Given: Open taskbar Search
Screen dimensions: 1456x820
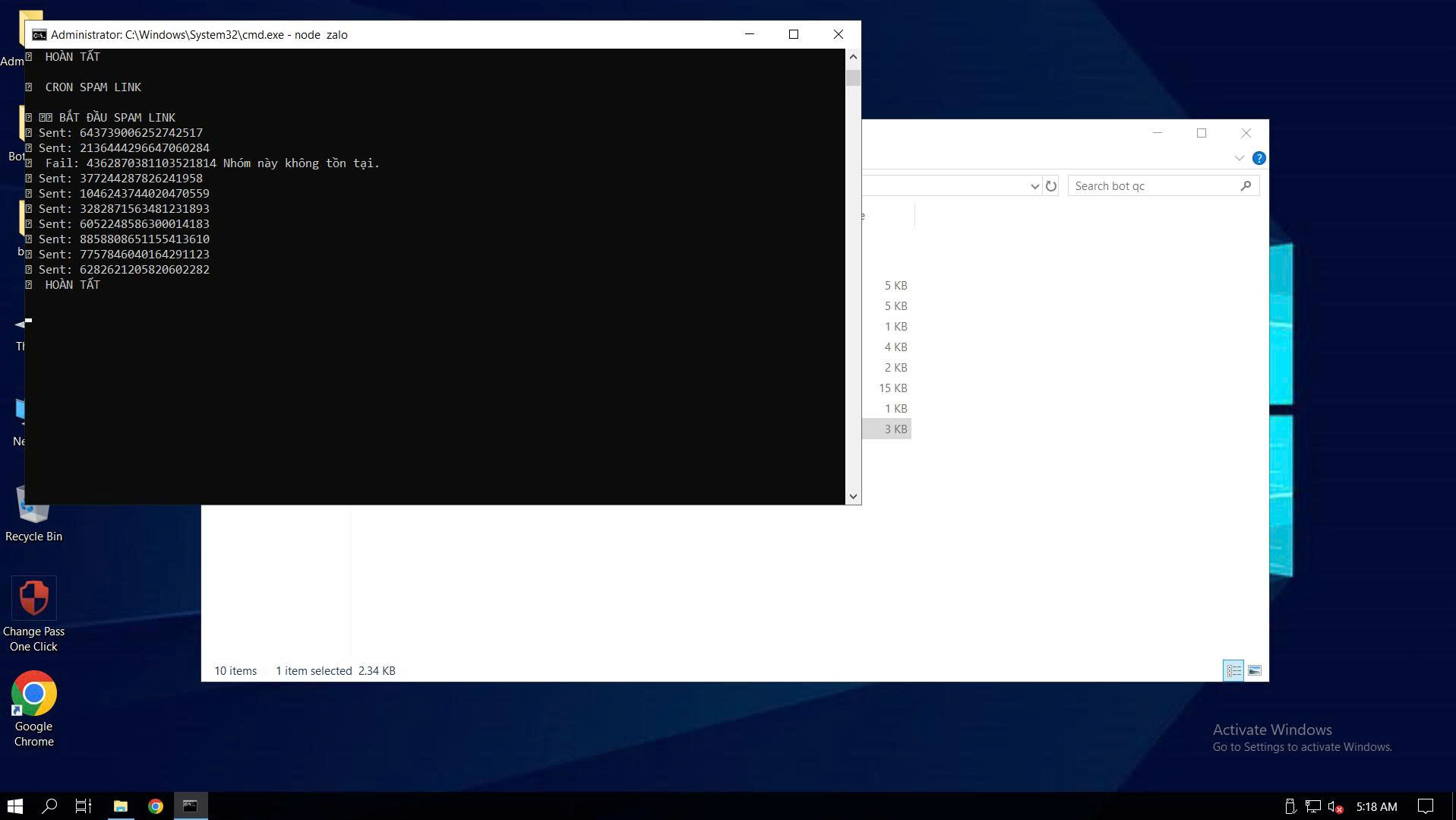Looking at the screenshot, I should coord(49,806).
